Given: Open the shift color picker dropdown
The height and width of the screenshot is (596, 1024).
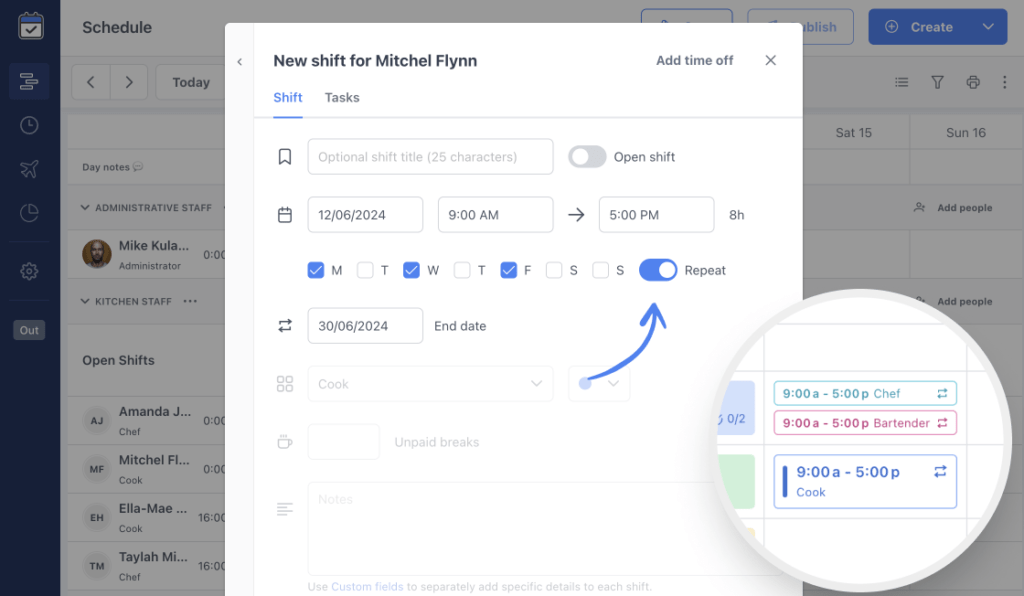Looking at the screenshot, I should tap(600, 384).
